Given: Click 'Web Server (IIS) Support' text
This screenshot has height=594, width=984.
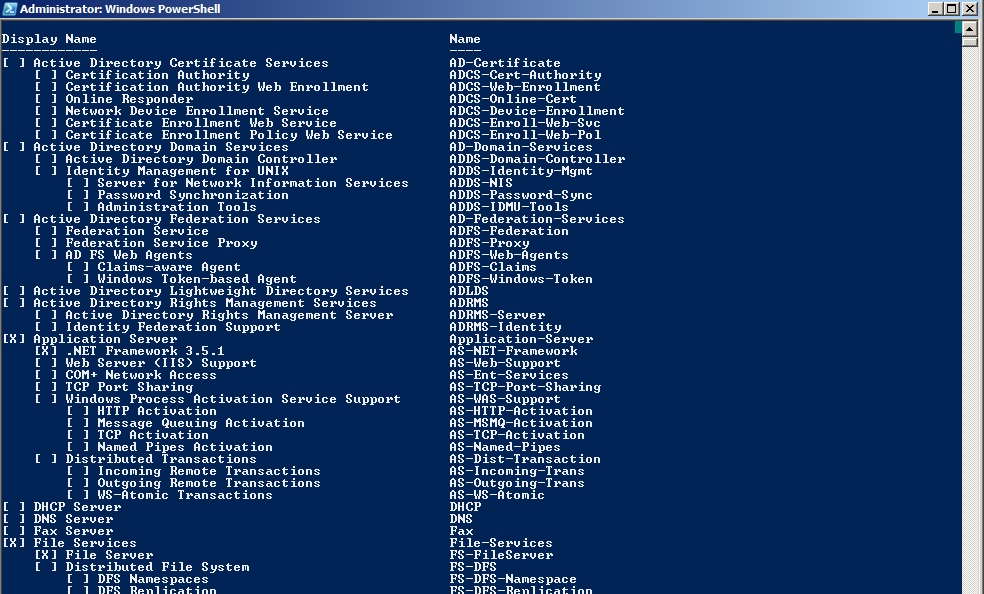Looking at the screenshot, I should (161, 363).
